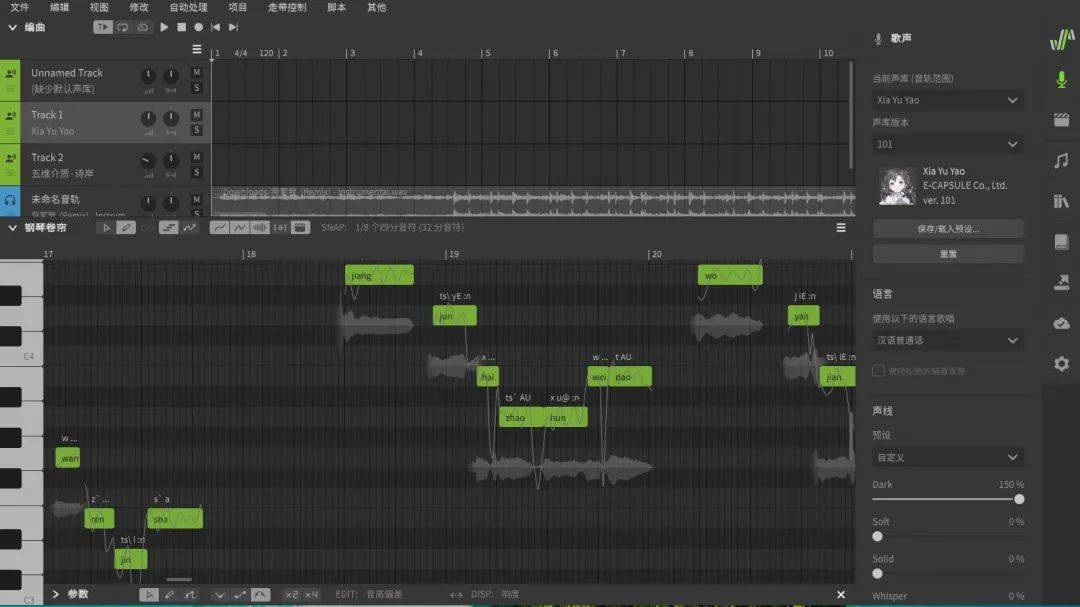Open the Voice (microphone) side panel
The width and height of the screenshot is (1080, 607).
coord(1061,79)
